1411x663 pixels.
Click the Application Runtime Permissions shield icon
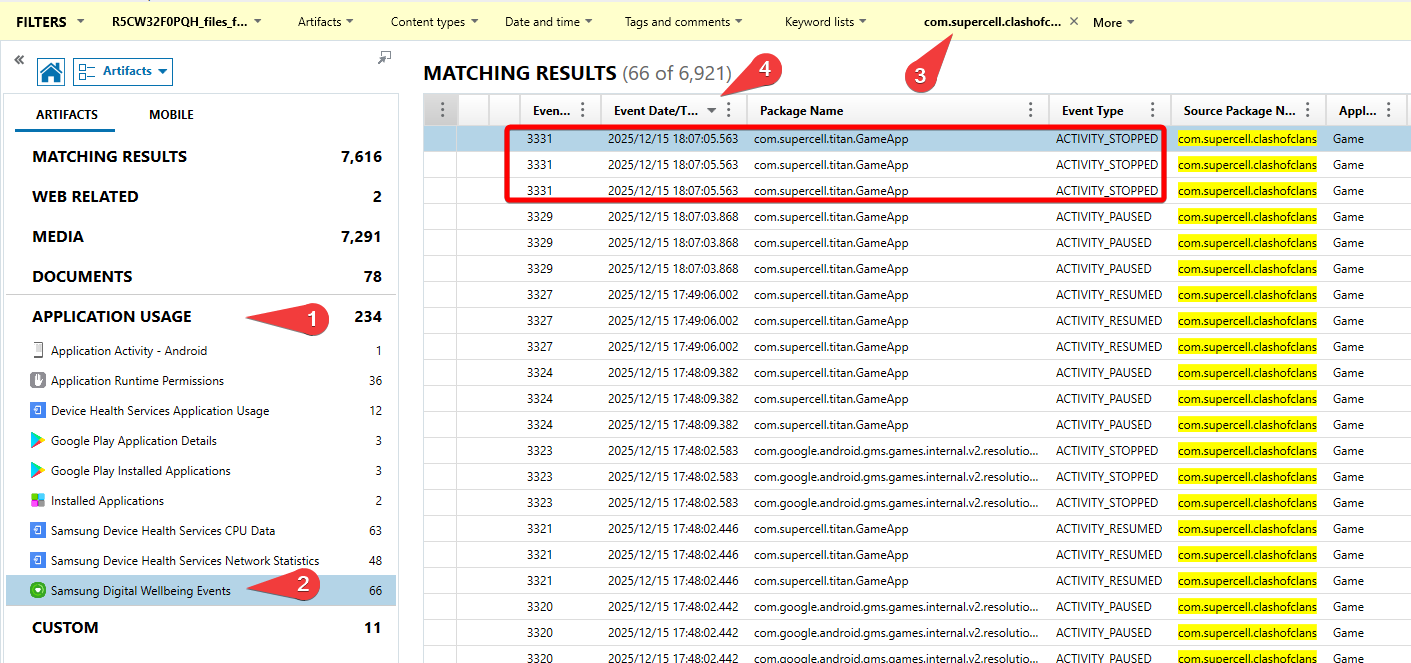(x=38, y=380)
